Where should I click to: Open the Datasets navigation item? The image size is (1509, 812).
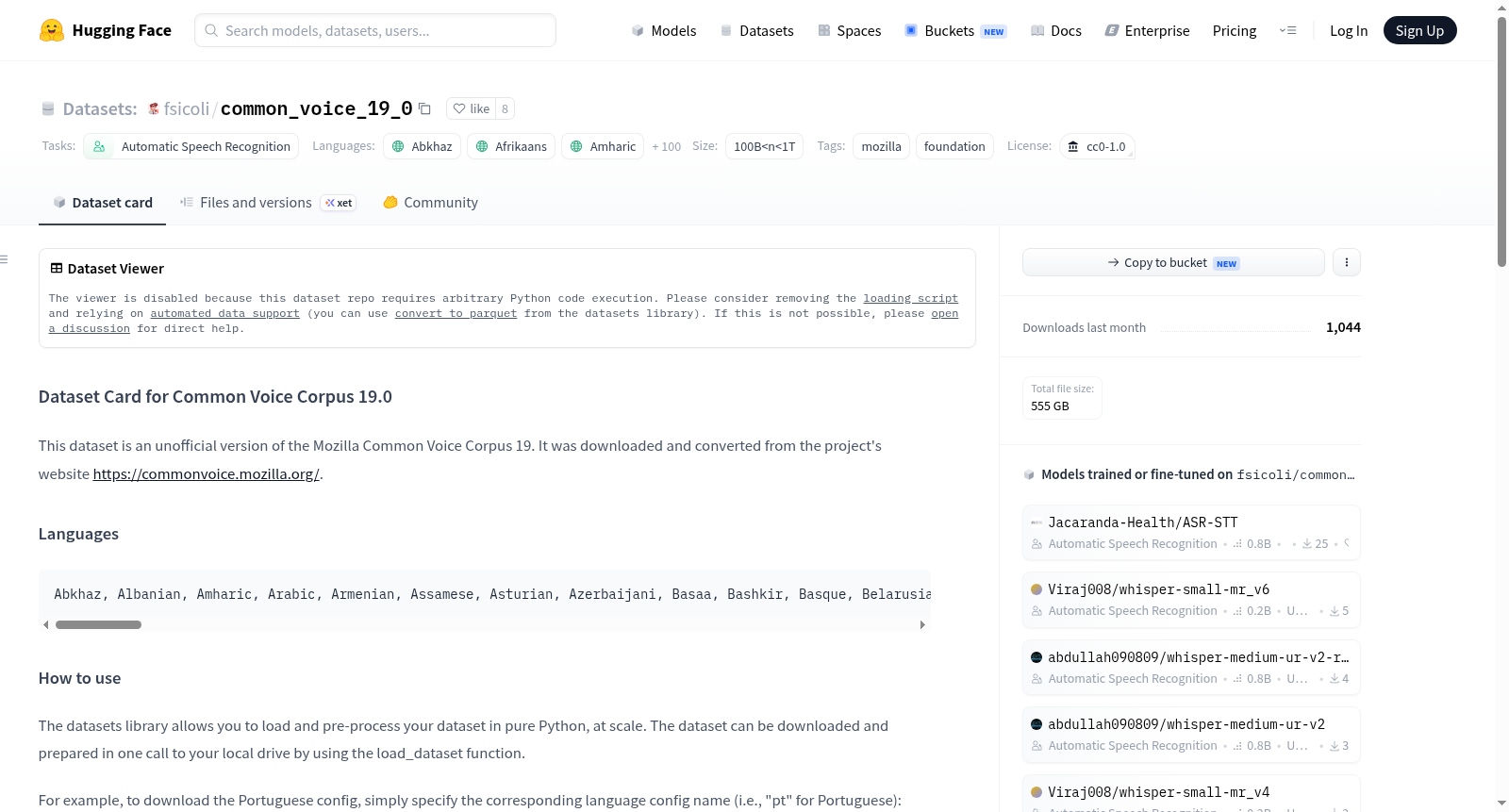(756, 30)
